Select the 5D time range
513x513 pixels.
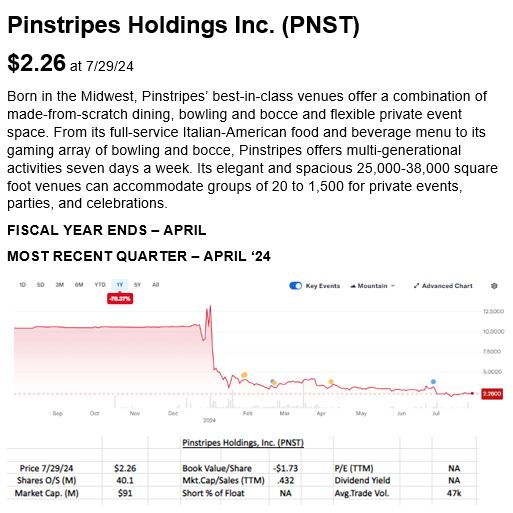[x=40, y=285]
